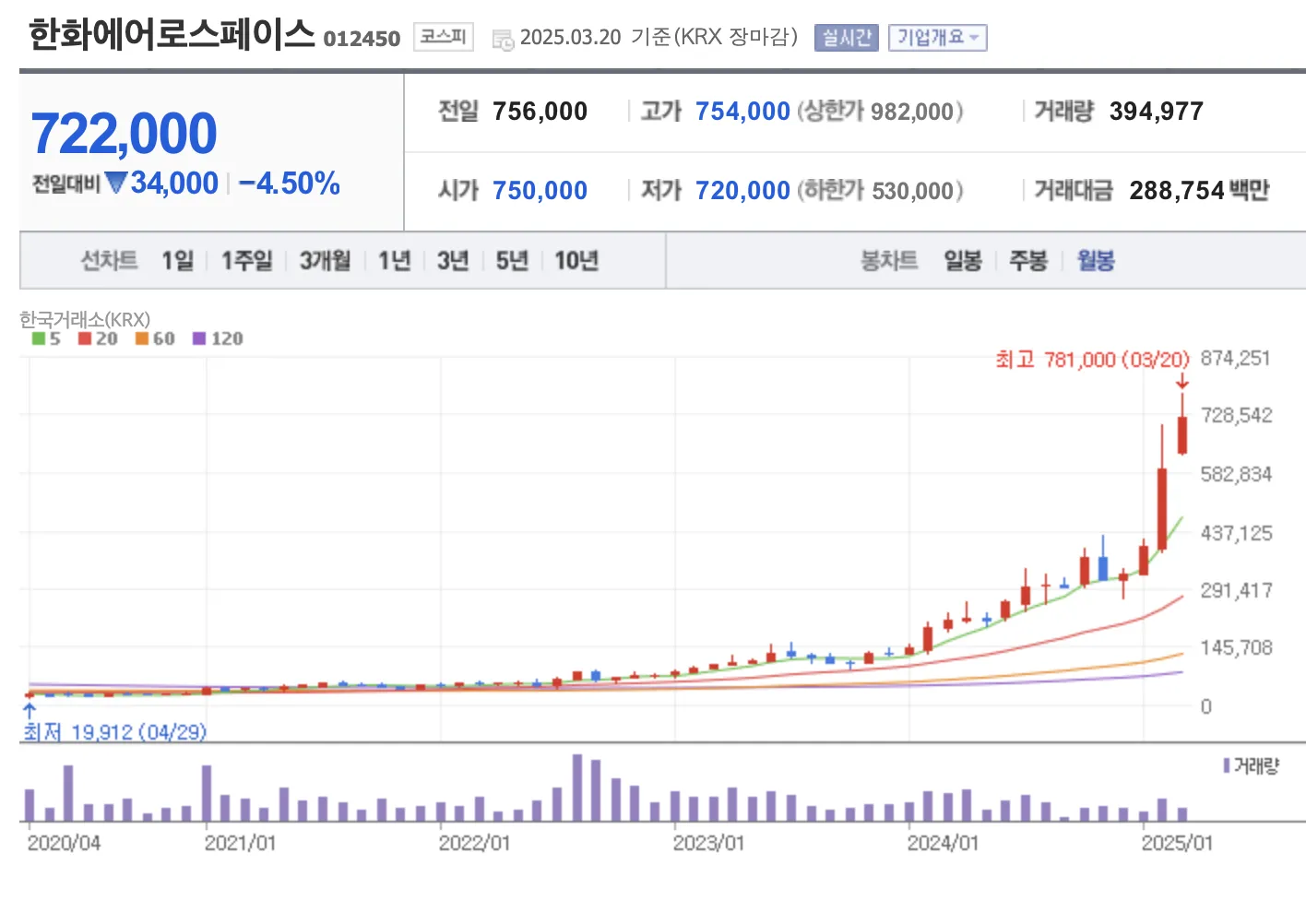Click the low price 720,000
1306x924 pixels.
(x=742, y=191)
